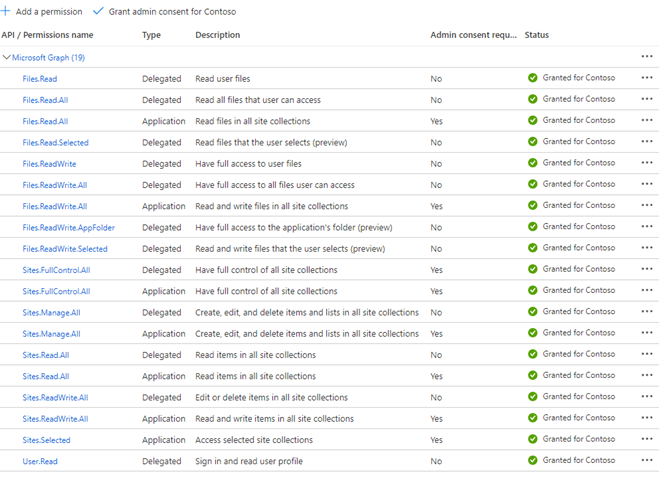Viewport: 665px width, 481px height.
Task: Click Add a permission button
Action: 42,11
